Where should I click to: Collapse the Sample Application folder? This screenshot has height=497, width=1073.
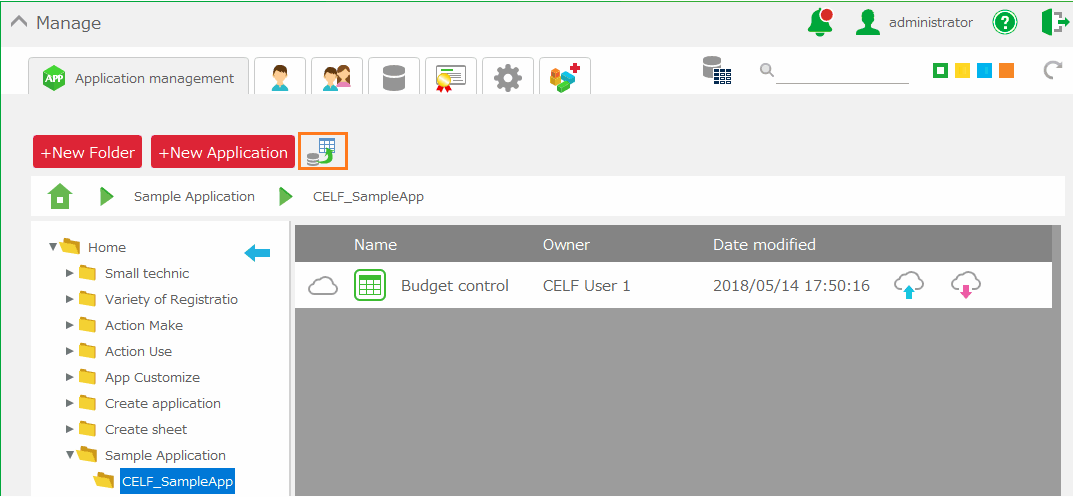coord(69,455)
